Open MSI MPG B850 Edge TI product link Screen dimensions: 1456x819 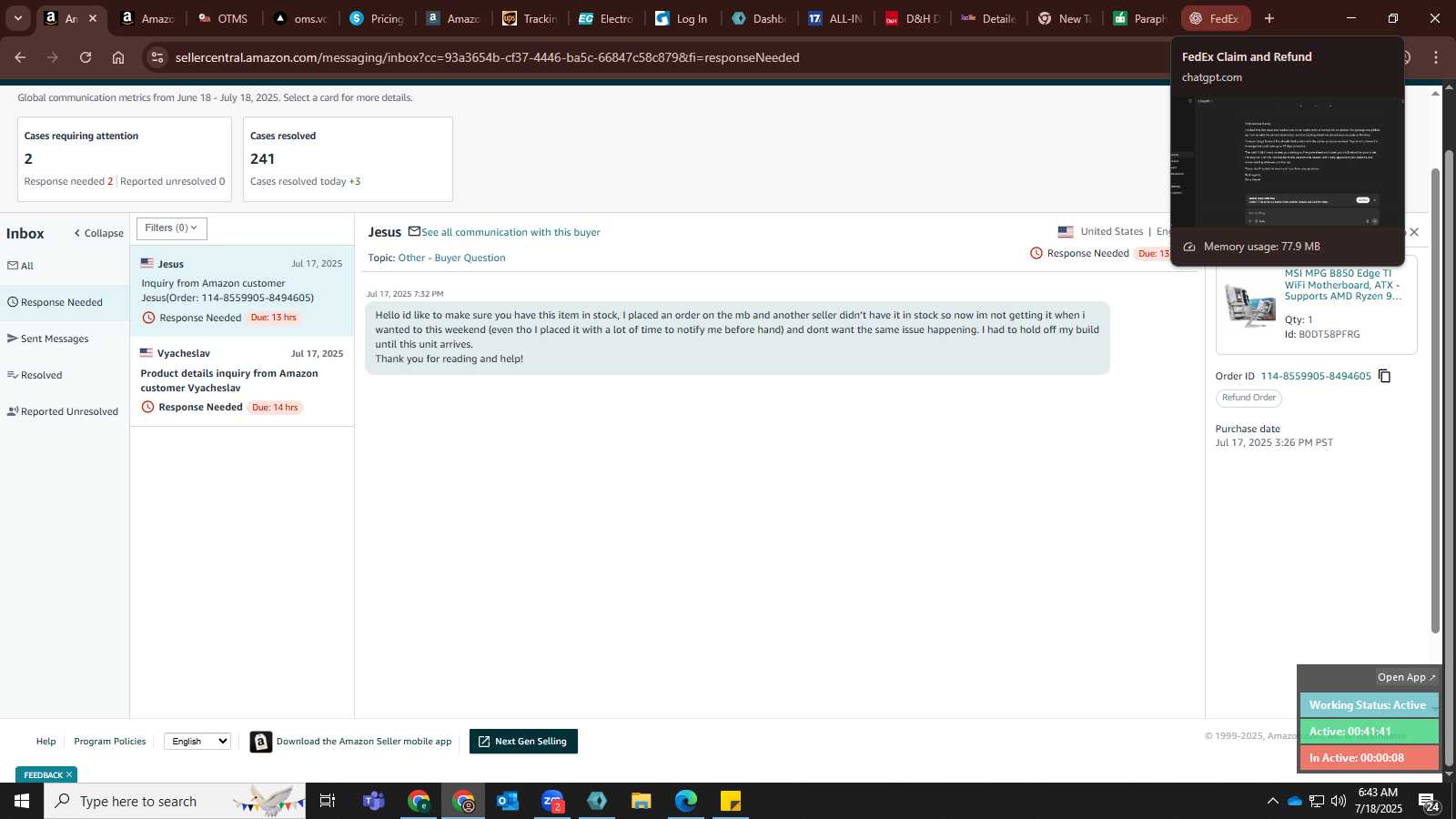pyautogui.click(x=1343, y=285)
